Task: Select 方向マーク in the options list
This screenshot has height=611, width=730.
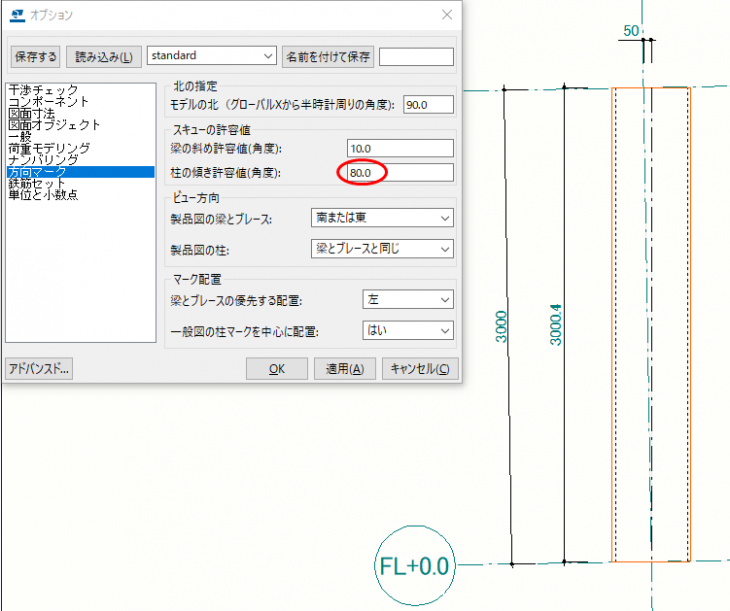Action: pyautogui.click(x=81, y=172)
